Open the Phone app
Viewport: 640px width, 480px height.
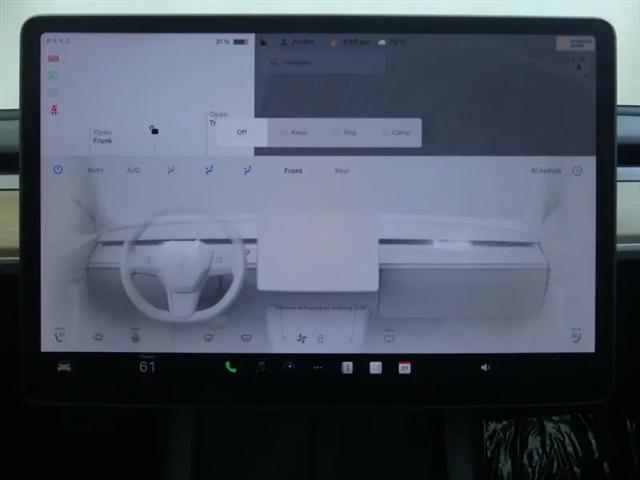[x=231, y=367]
